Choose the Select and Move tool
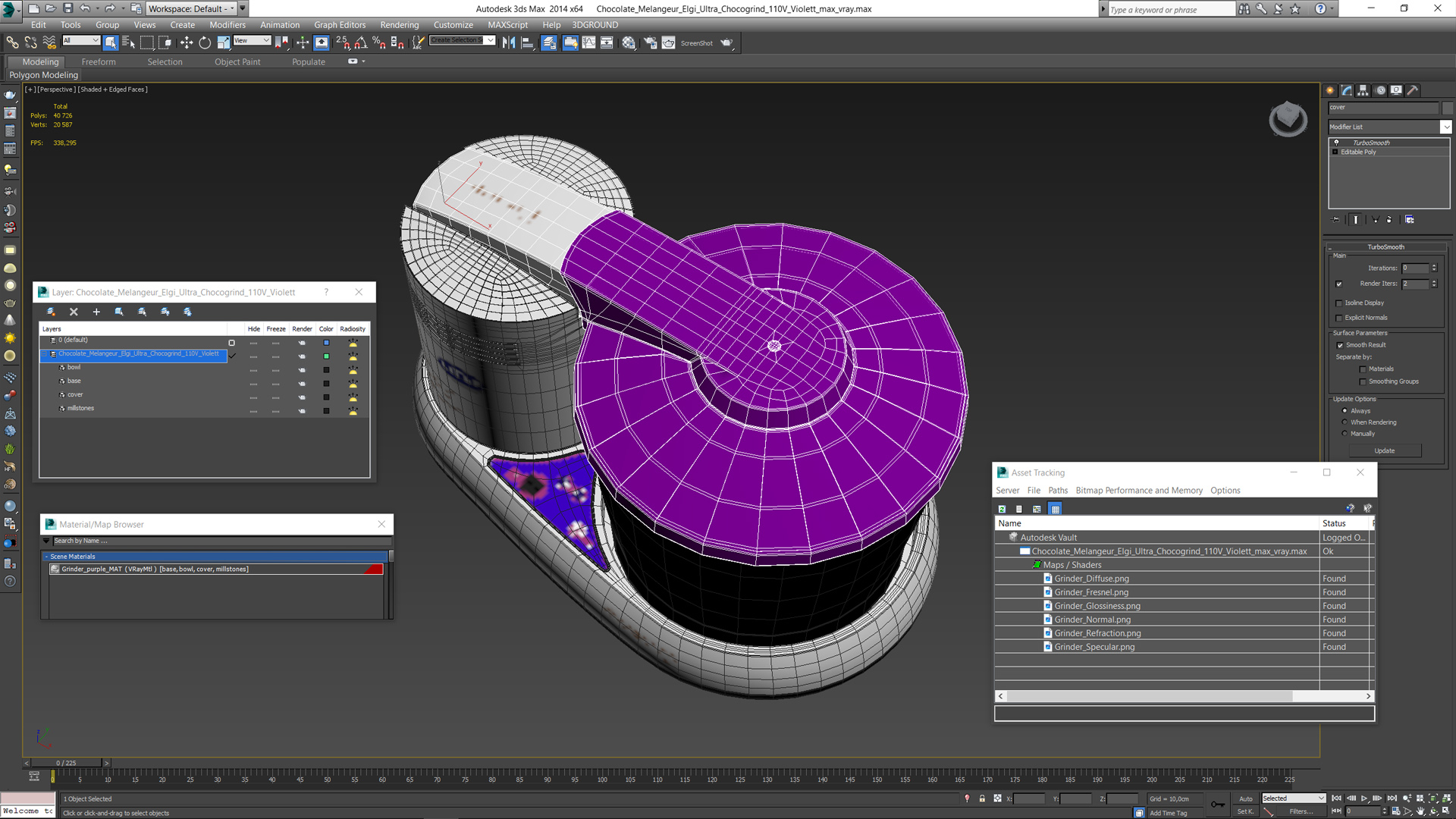This screenshot has width=1456, height=819. [187, 42]
